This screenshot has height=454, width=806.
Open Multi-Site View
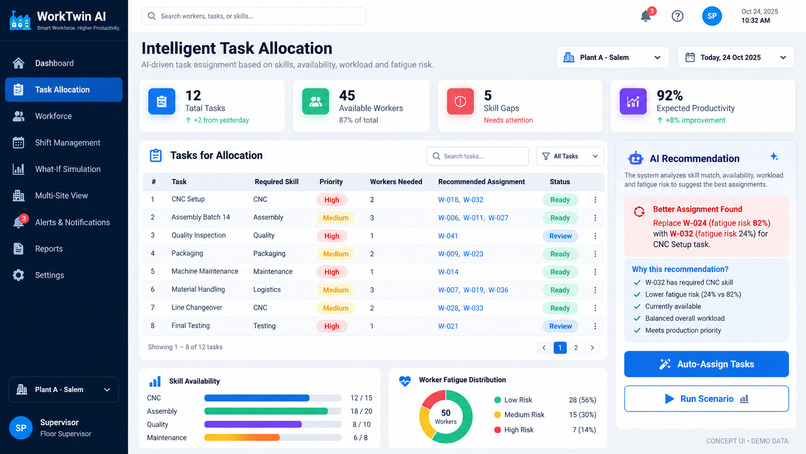point(63,195)
